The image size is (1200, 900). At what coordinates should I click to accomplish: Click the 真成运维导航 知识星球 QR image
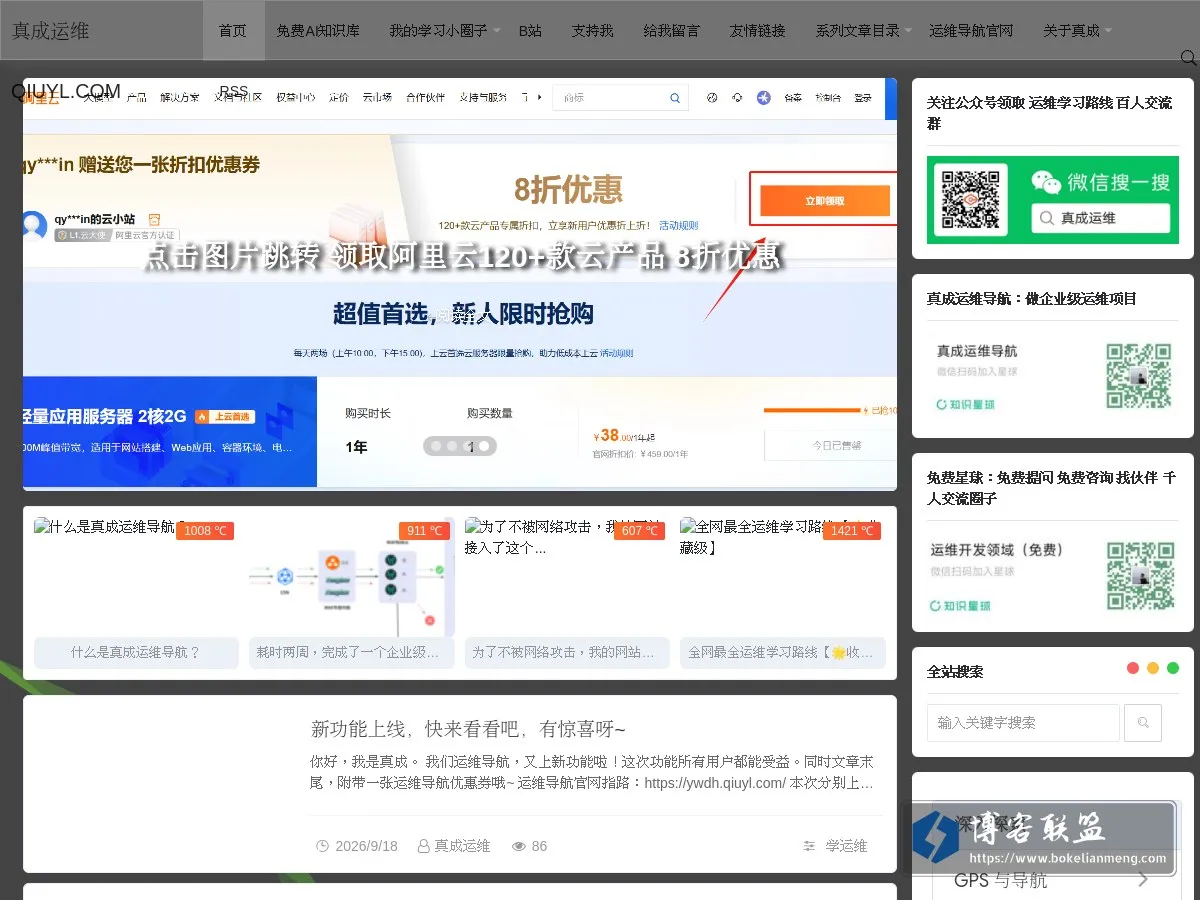1052,377
